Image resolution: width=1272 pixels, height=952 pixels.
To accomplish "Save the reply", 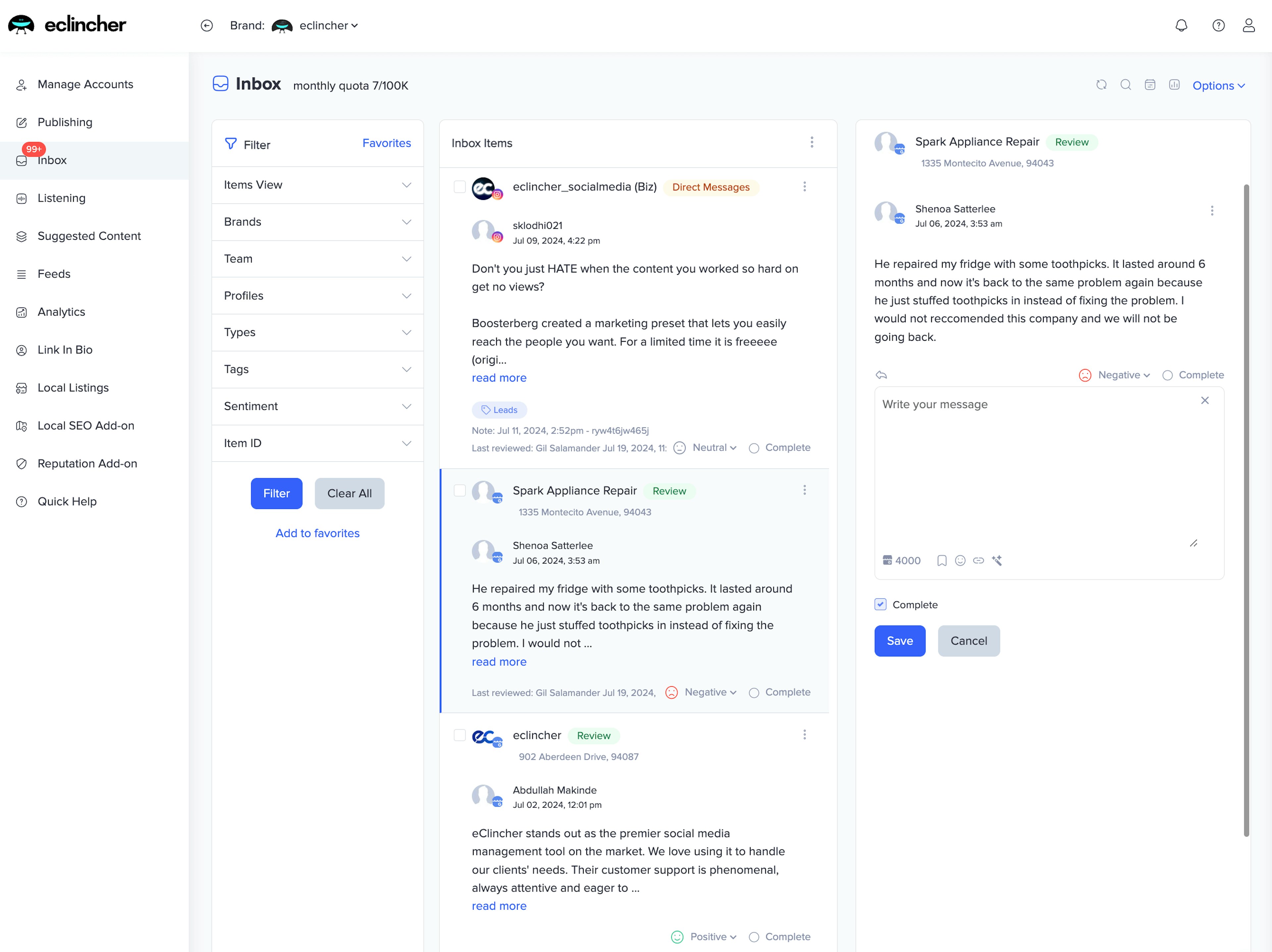I will click(x=899, y=640).
